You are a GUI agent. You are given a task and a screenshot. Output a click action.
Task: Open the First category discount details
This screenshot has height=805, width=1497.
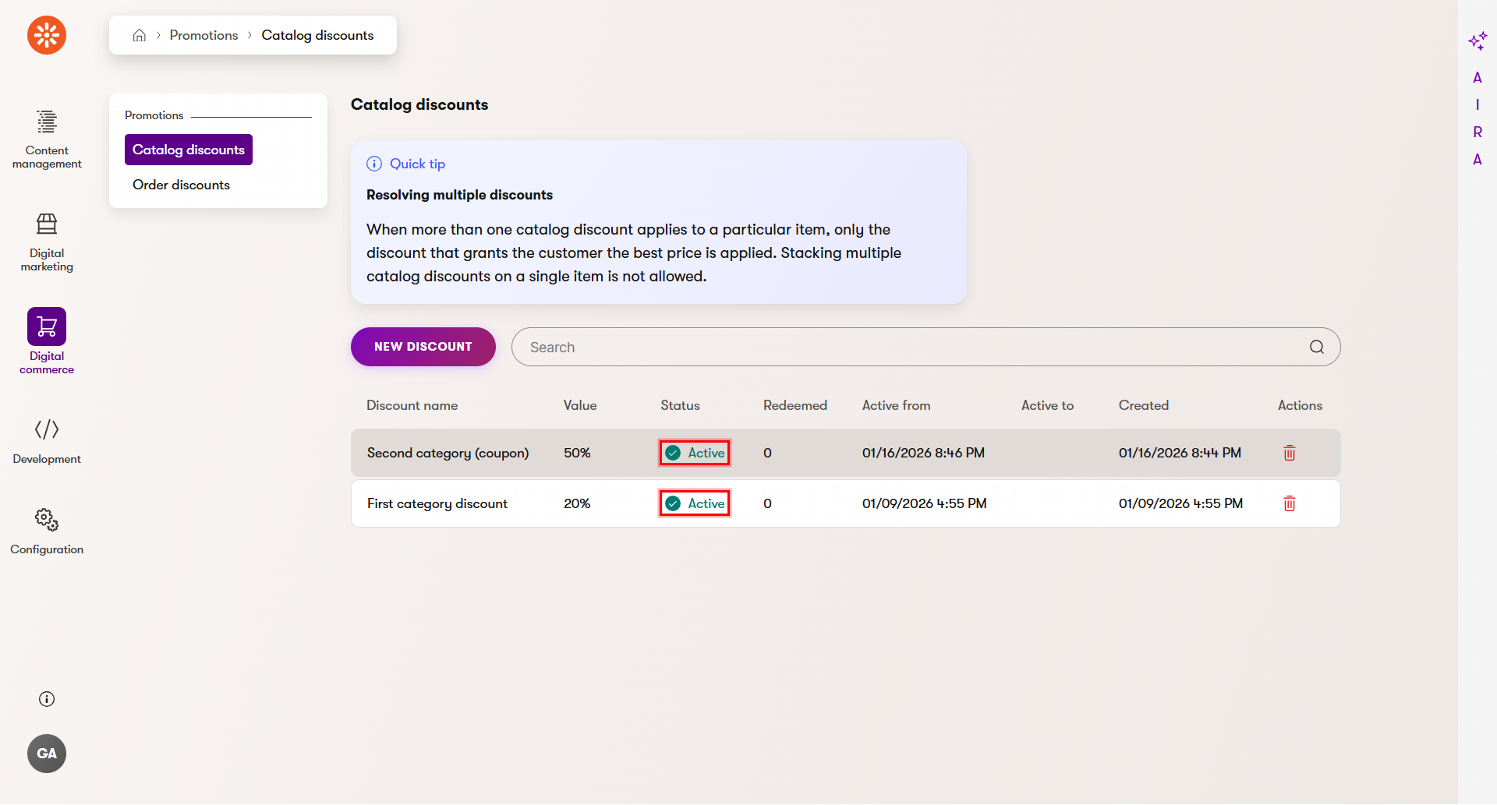(x=437, y=503)
